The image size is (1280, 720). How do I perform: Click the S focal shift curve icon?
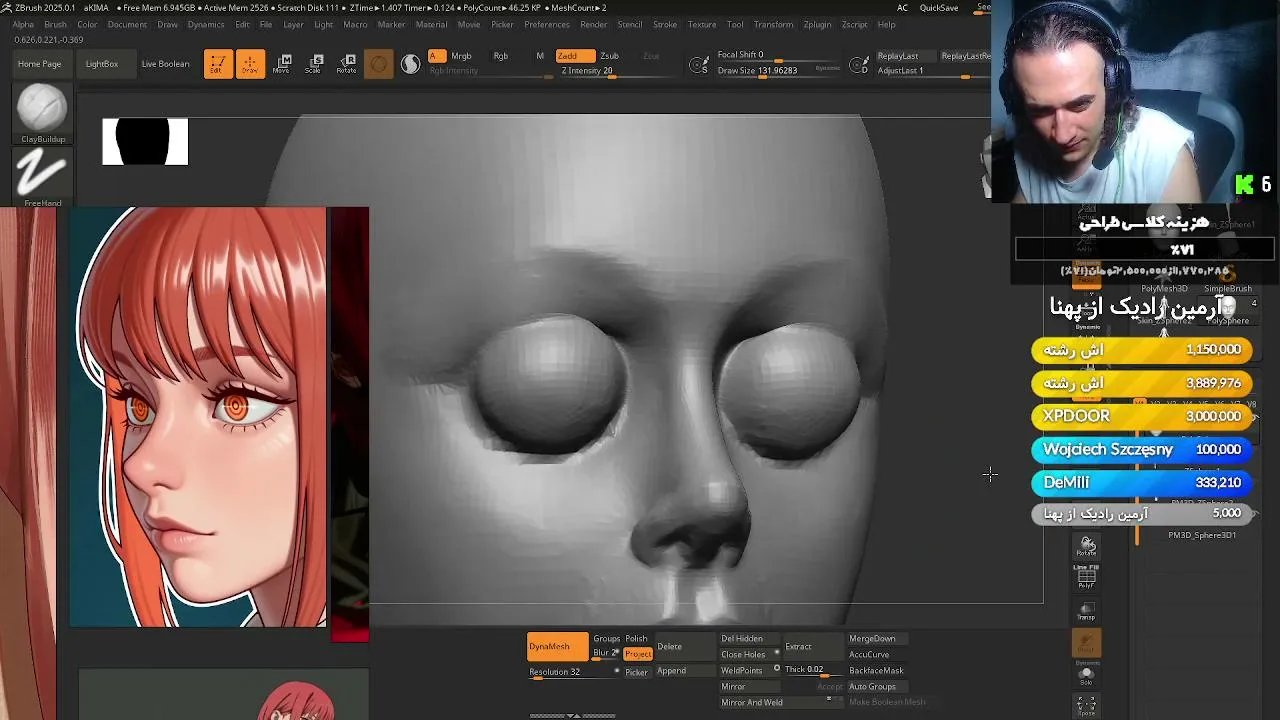pyautogui.click(x=700, y=66)
